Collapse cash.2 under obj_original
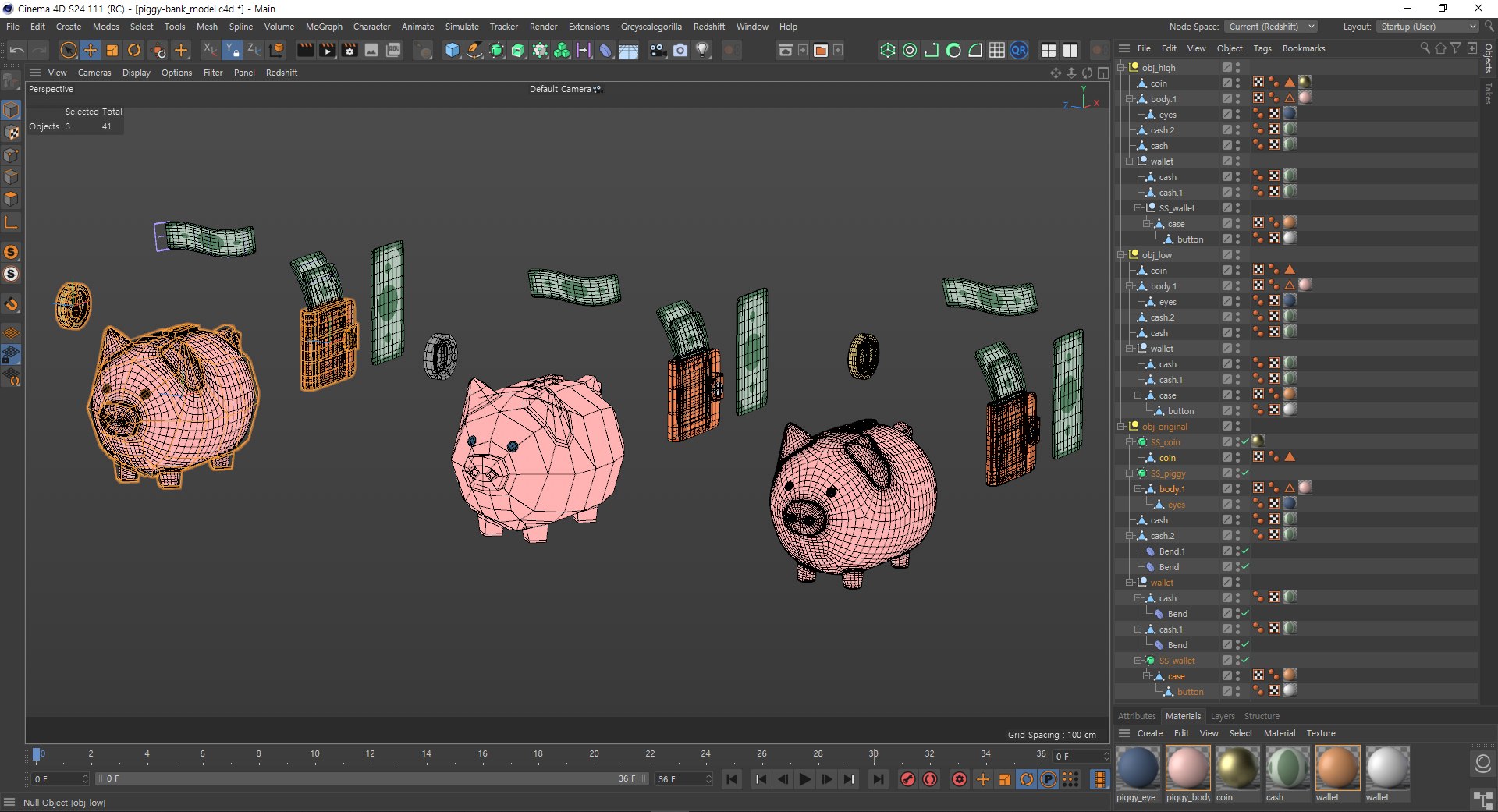 click(x=1130, y=536)
